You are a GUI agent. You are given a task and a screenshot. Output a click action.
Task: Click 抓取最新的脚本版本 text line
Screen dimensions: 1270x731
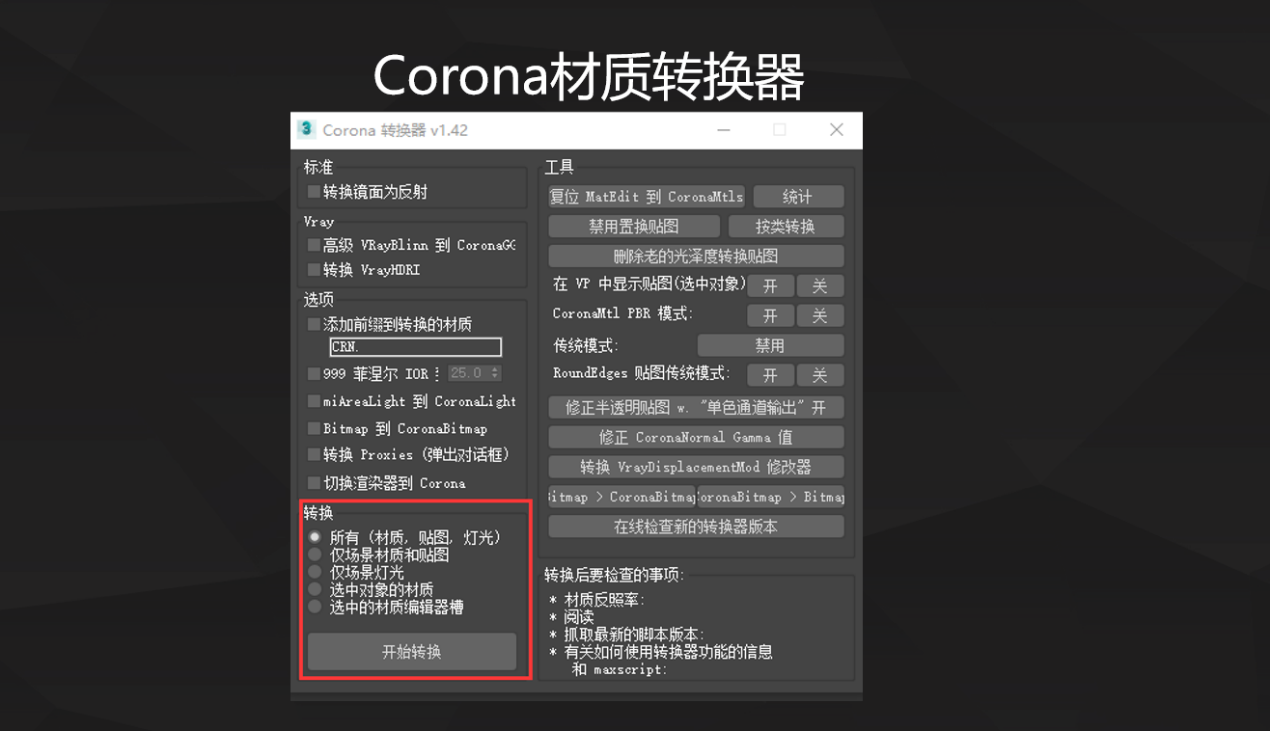(x=634, y=635)
